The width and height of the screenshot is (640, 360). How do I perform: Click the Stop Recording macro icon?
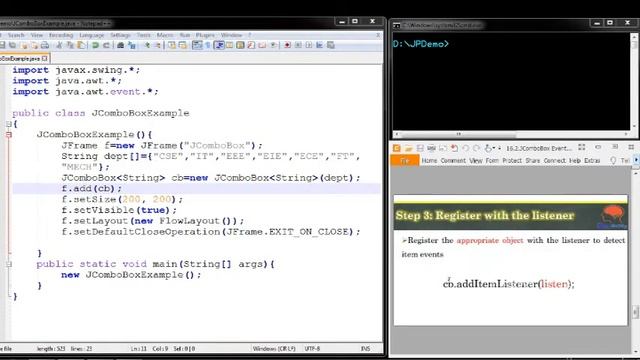tap(298, 45)
